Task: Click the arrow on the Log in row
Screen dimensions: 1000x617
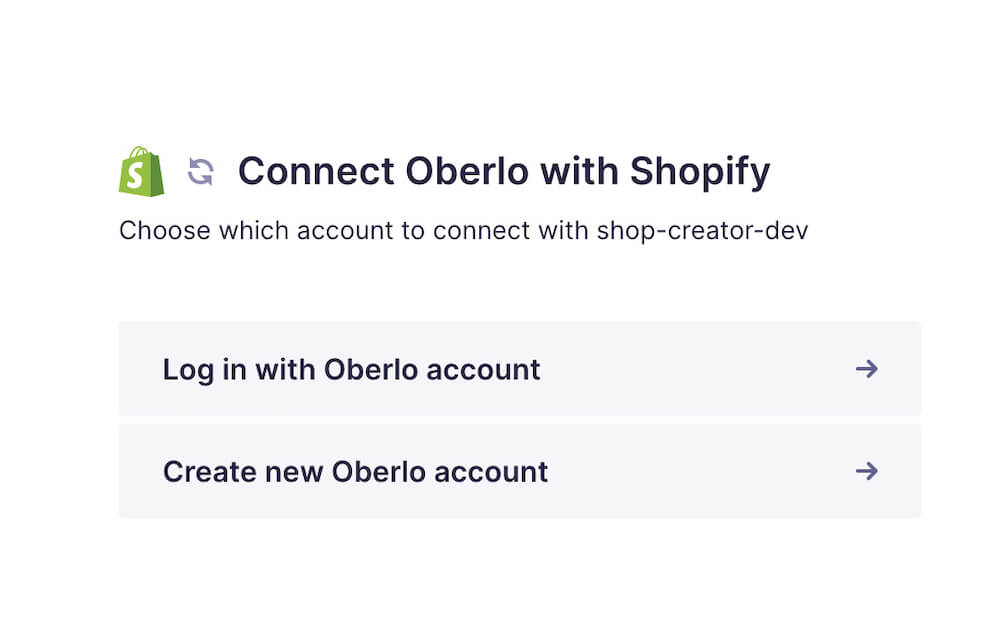Action: pos(867,369)
